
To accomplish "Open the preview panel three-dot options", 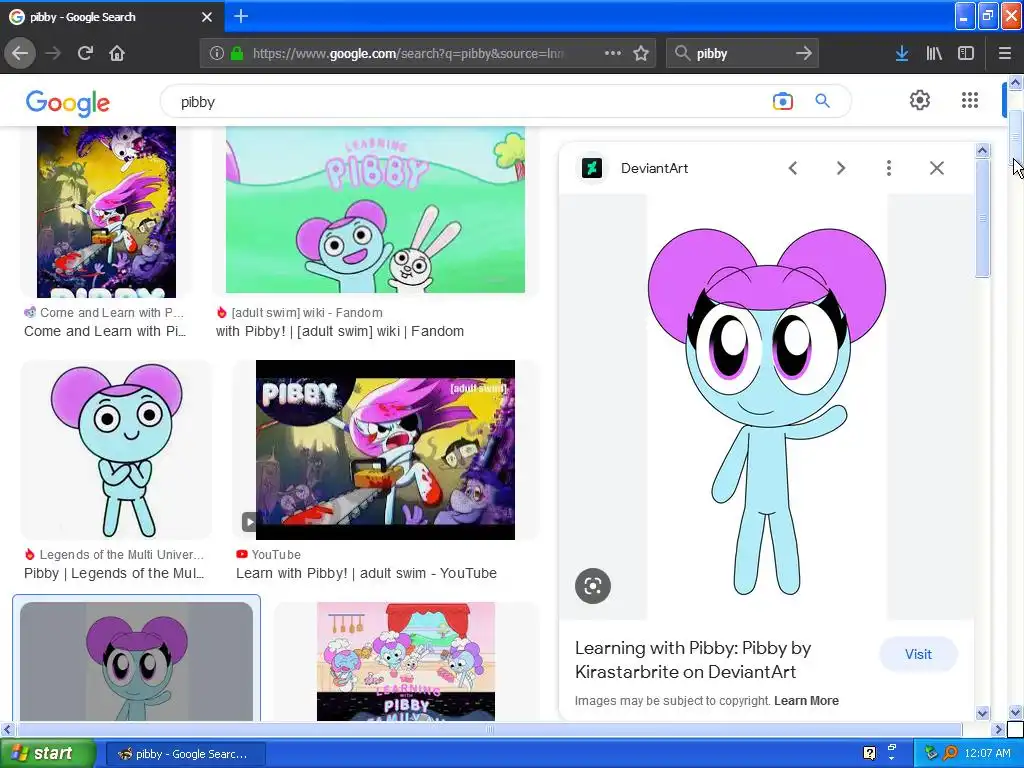I will [889, 168].
